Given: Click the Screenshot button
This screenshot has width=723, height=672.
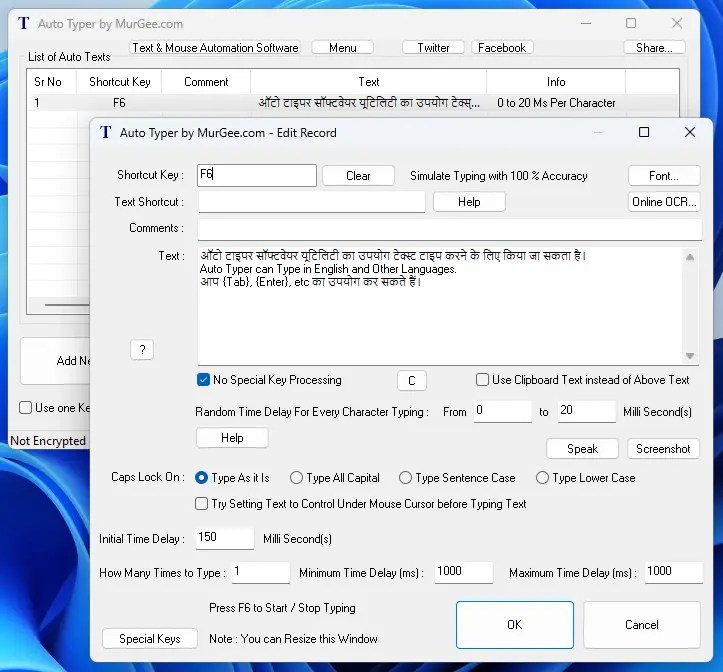Looking at the screenshot, I should pos(664,449).
